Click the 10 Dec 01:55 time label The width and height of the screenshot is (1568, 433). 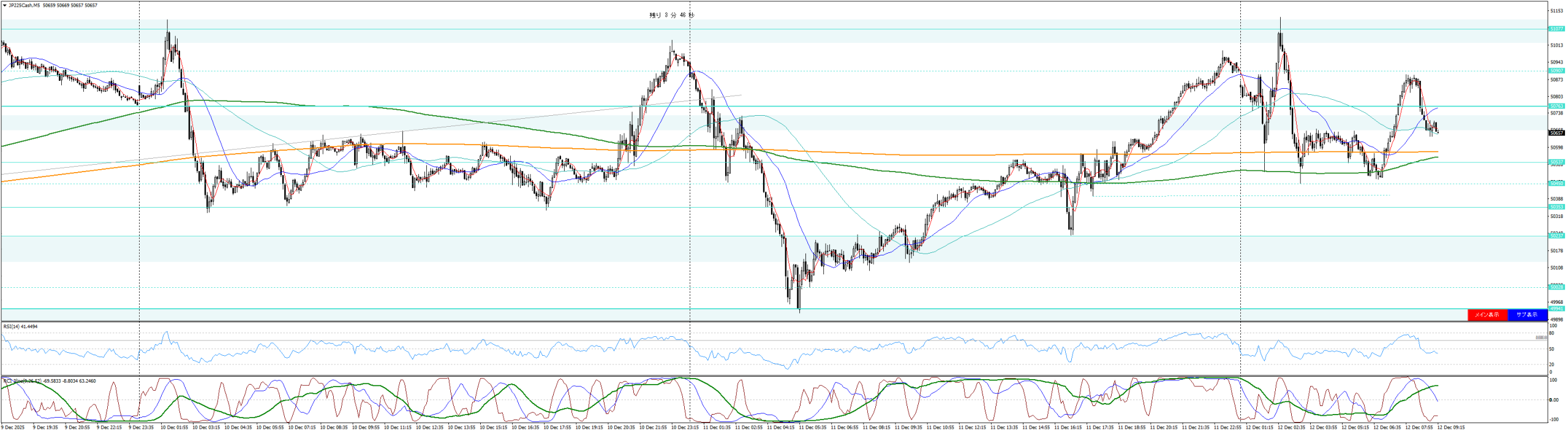(x=174, y=427)
